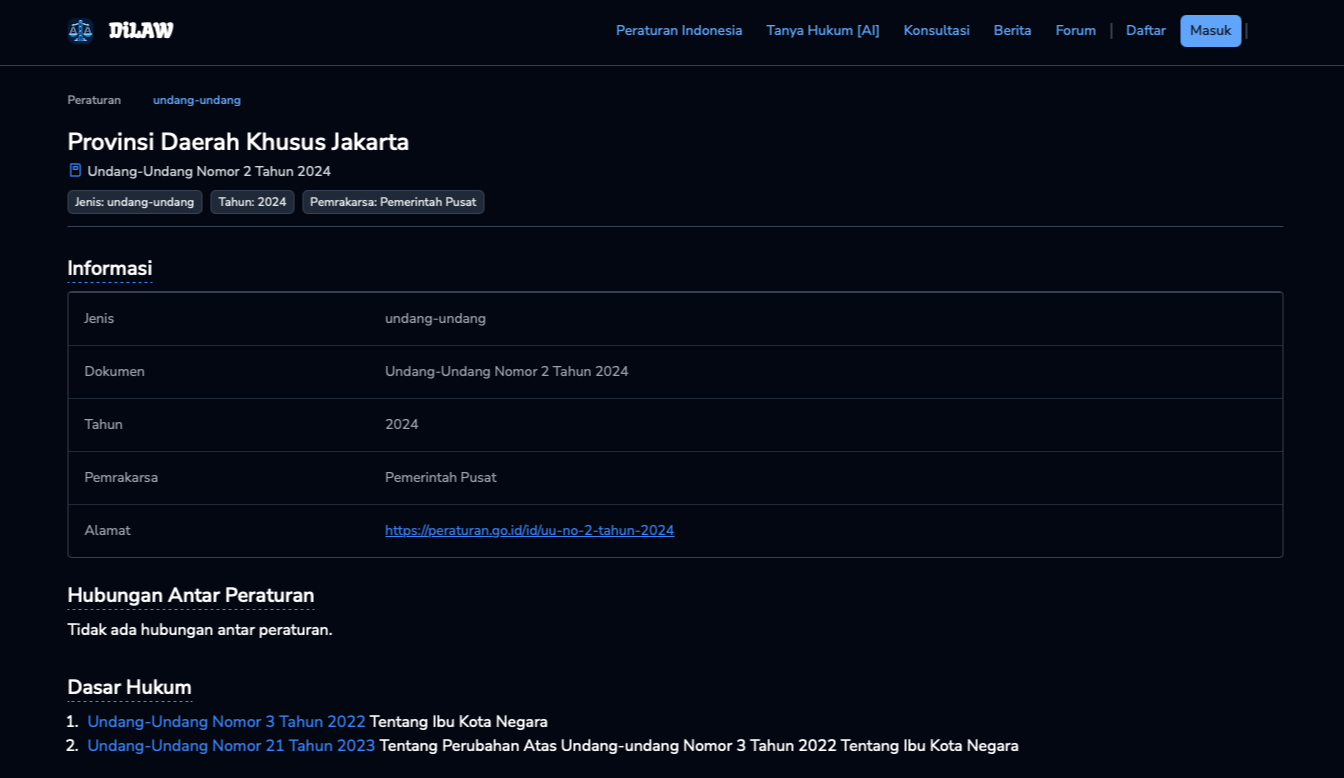Click the DiLAW scales-of-justice logo icon
The image size is (1344, 778).
(x=80, y=31)
